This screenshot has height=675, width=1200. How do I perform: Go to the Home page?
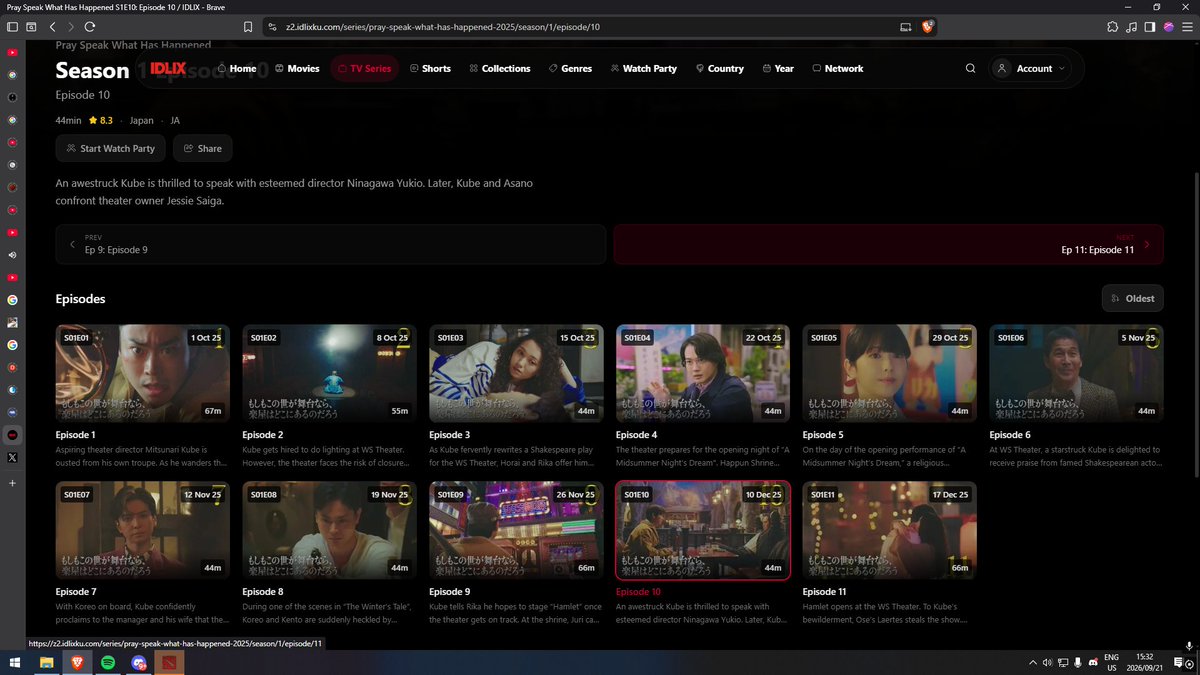237,69
